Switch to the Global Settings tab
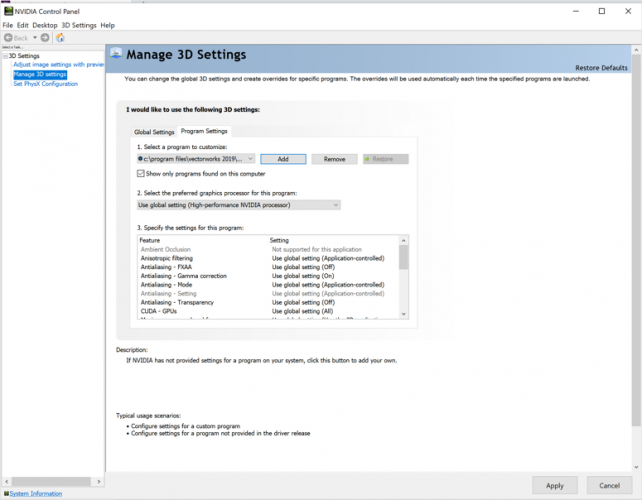The width and height of the screenshot is (642, 500). click(x=155, y=132)
